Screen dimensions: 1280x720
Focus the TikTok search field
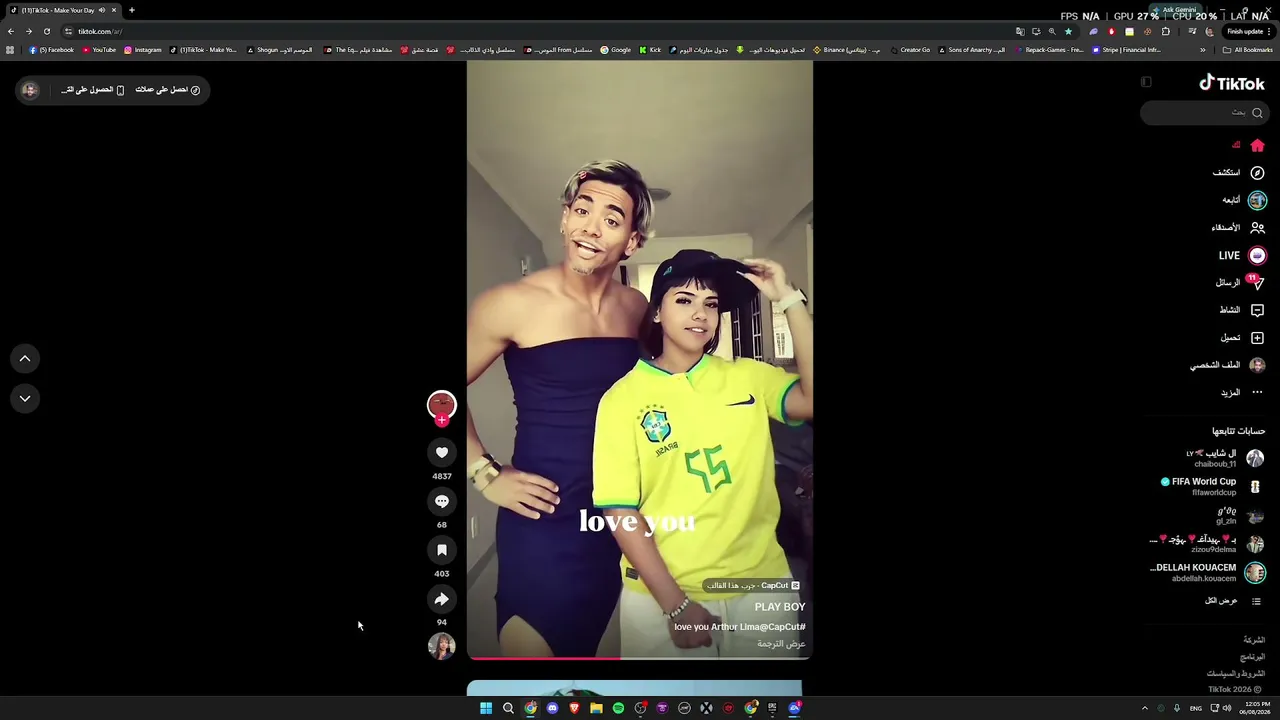point(1204,113)
